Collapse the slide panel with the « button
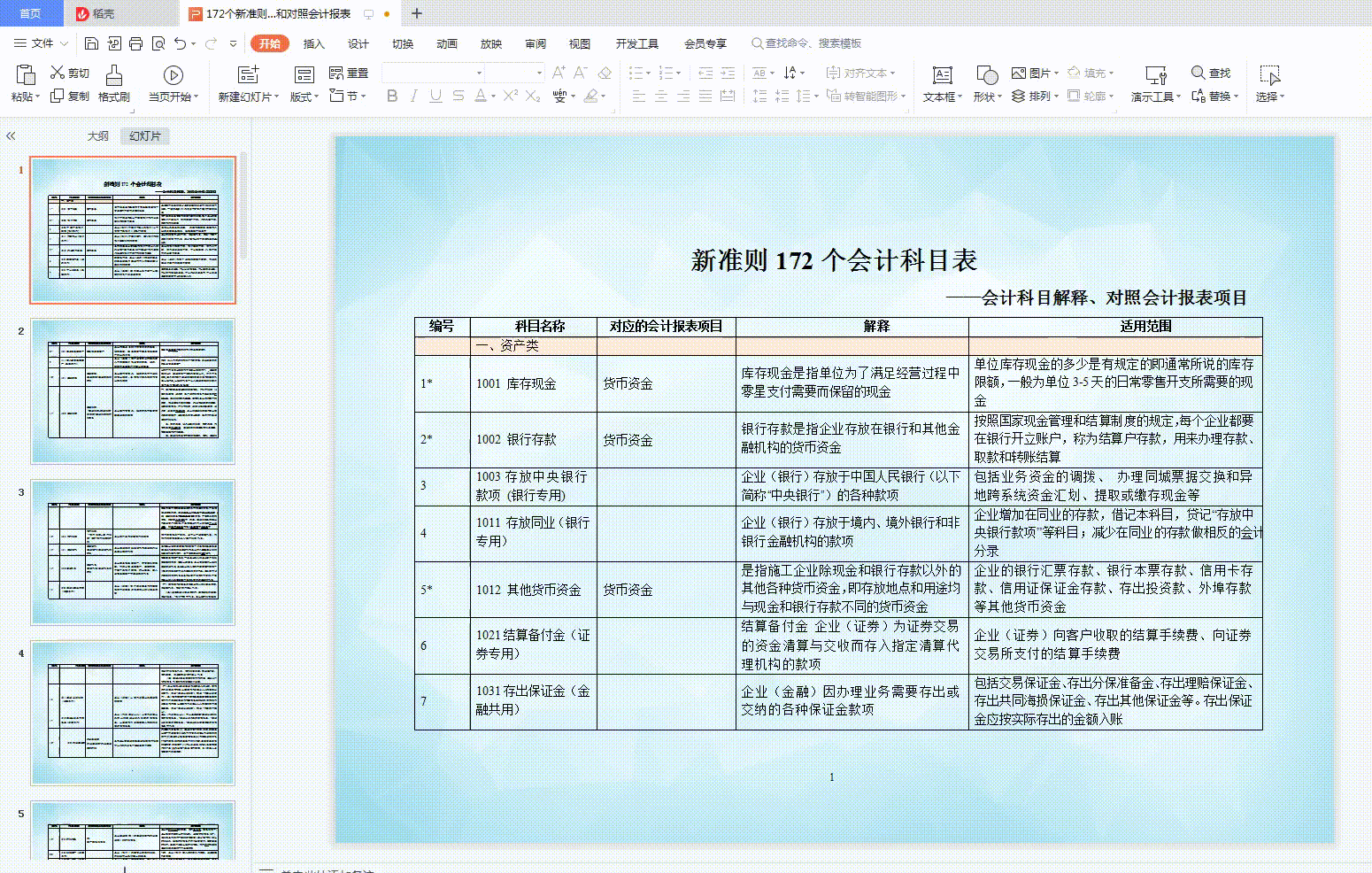The height and width of the screenshot is (873, 1372). click(12, 135)
